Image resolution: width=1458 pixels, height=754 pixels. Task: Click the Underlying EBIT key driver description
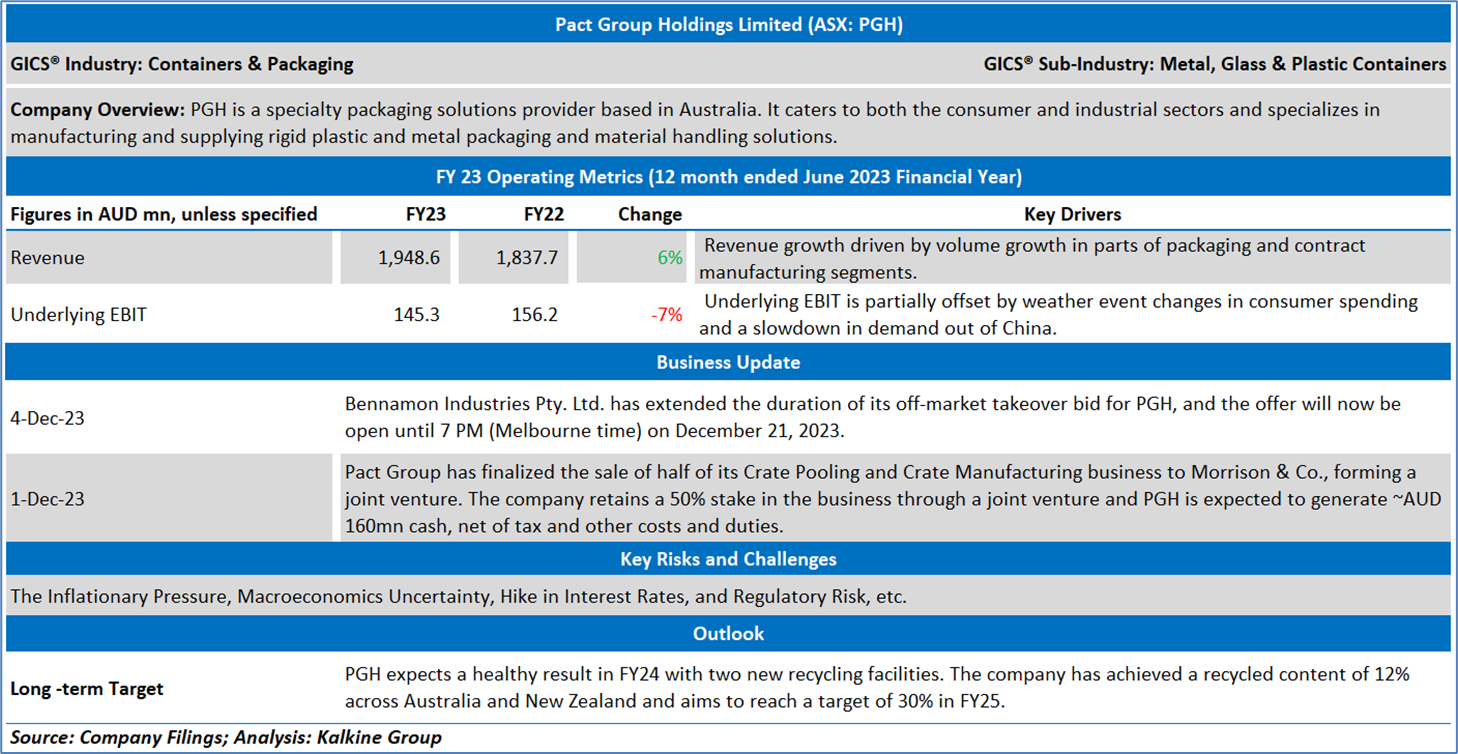pos(1058,315)
